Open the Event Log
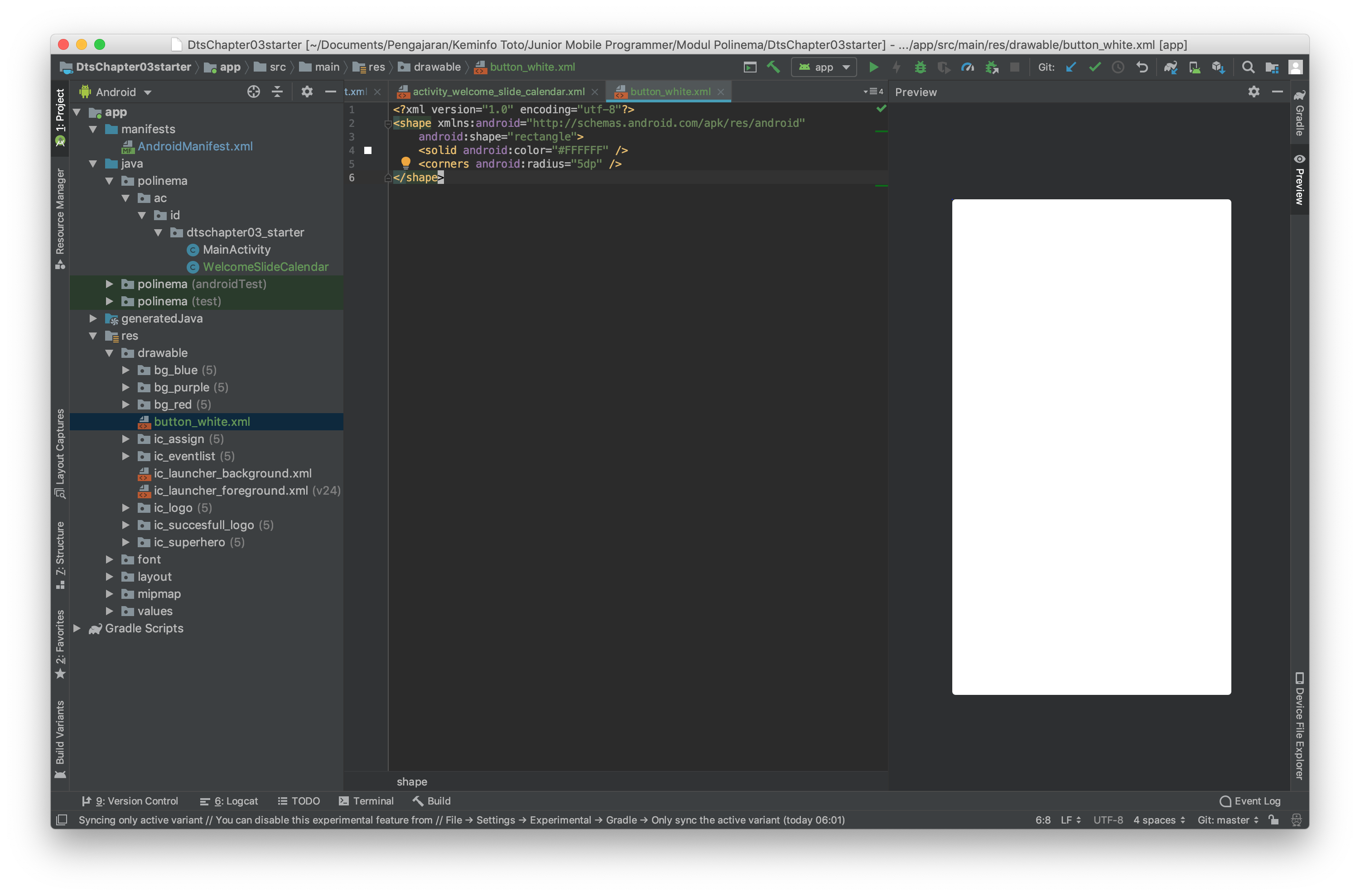The height and width of the screenshot is (896, 1360). click(1250, 801)
